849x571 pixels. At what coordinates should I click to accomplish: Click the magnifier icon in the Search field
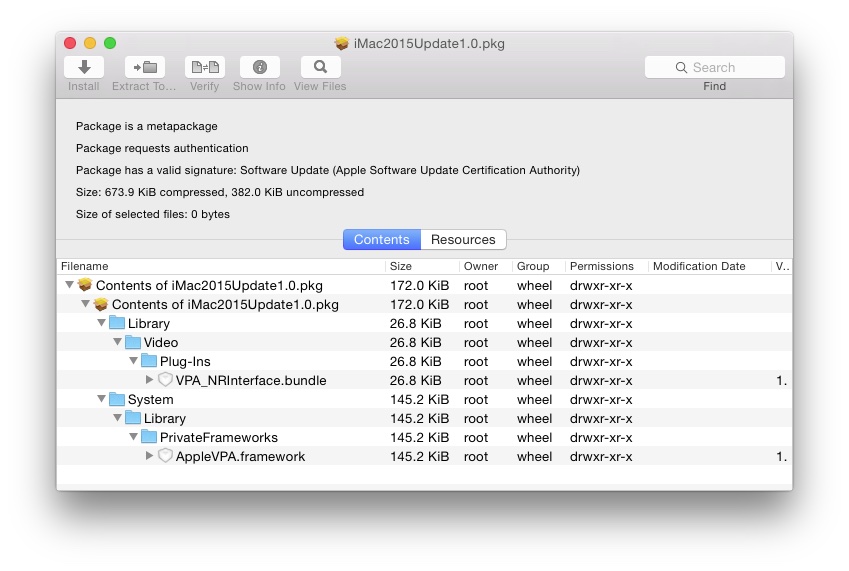click(x=681, y=68)
